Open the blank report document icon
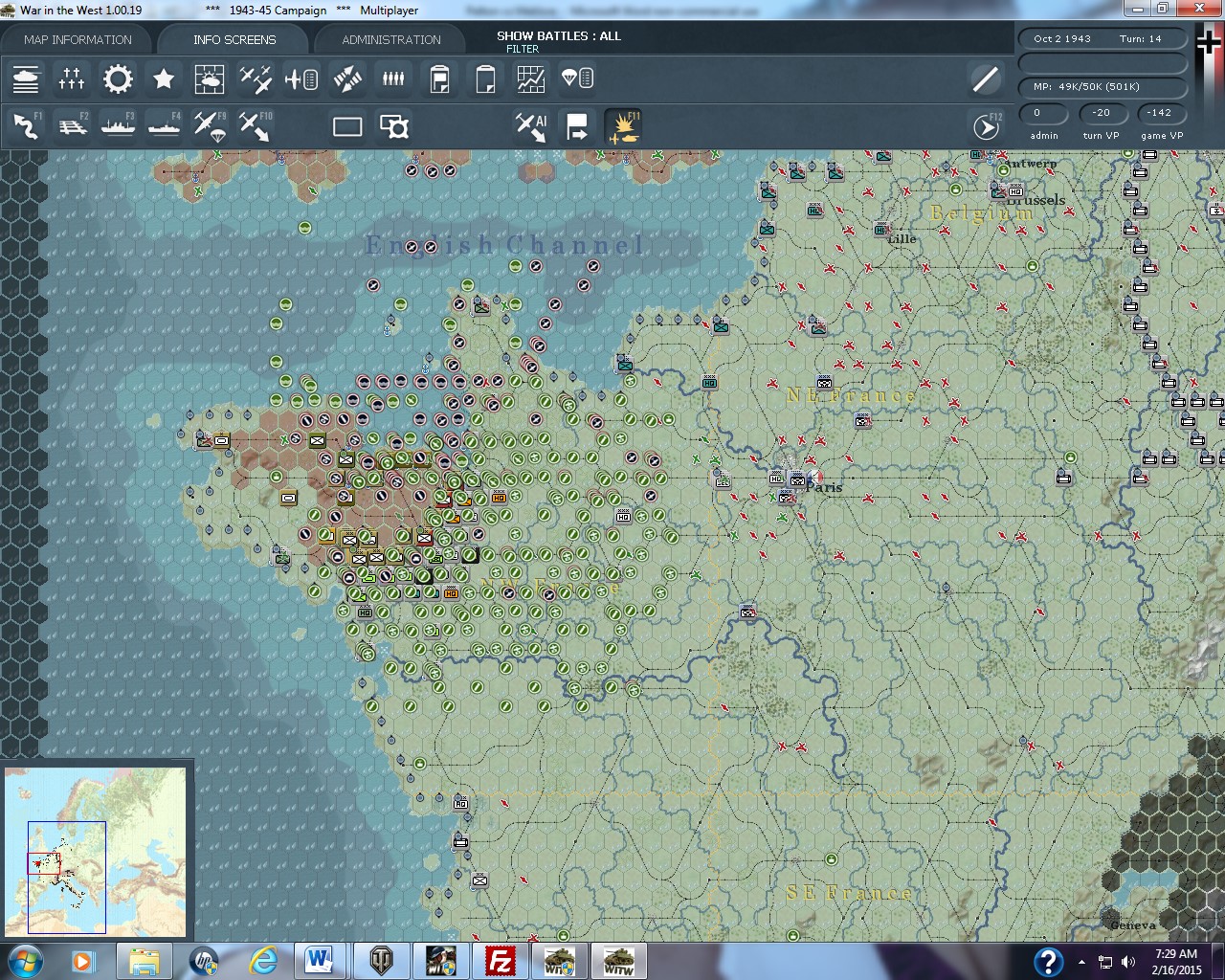Viewport: 1225px width, 980px height. (485, 78)
